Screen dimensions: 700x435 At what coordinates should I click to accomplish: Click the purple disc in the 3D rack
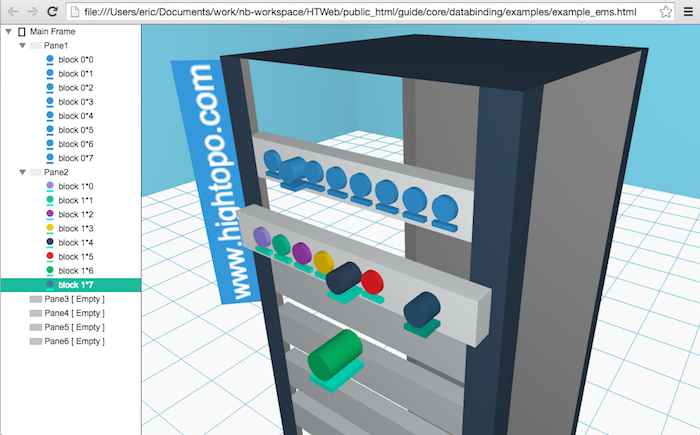(262, 237)
